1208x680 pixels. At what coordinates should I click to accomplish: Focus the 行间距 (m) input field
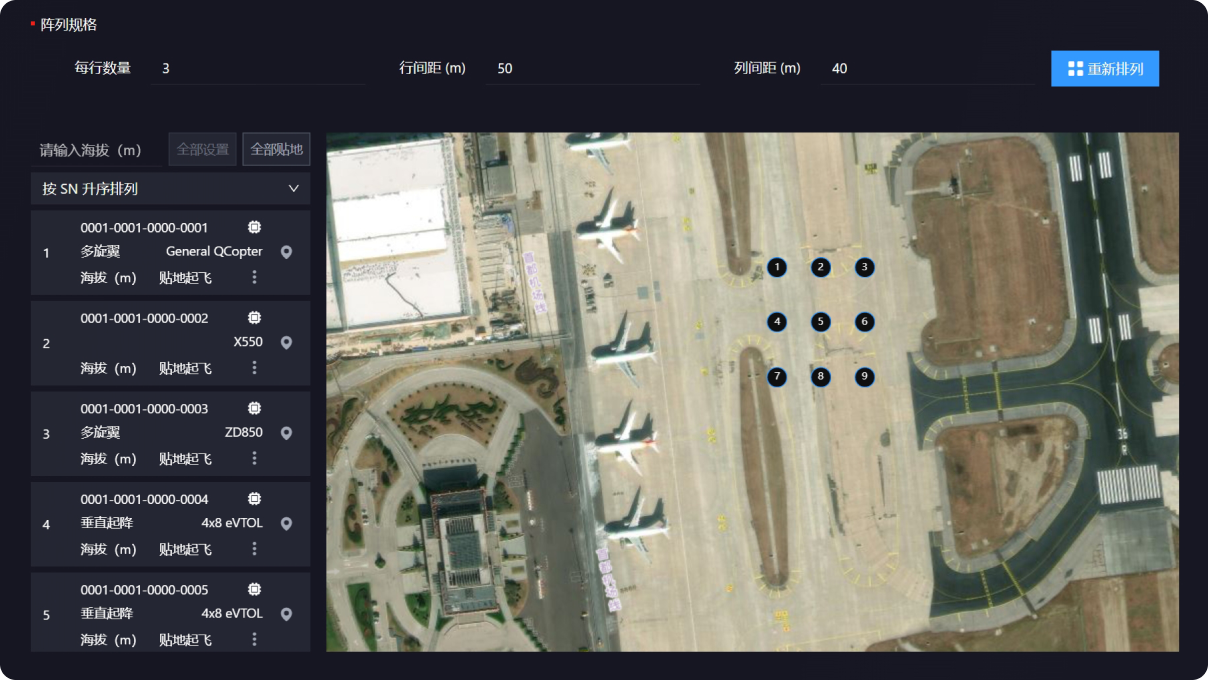click(593, 68)
